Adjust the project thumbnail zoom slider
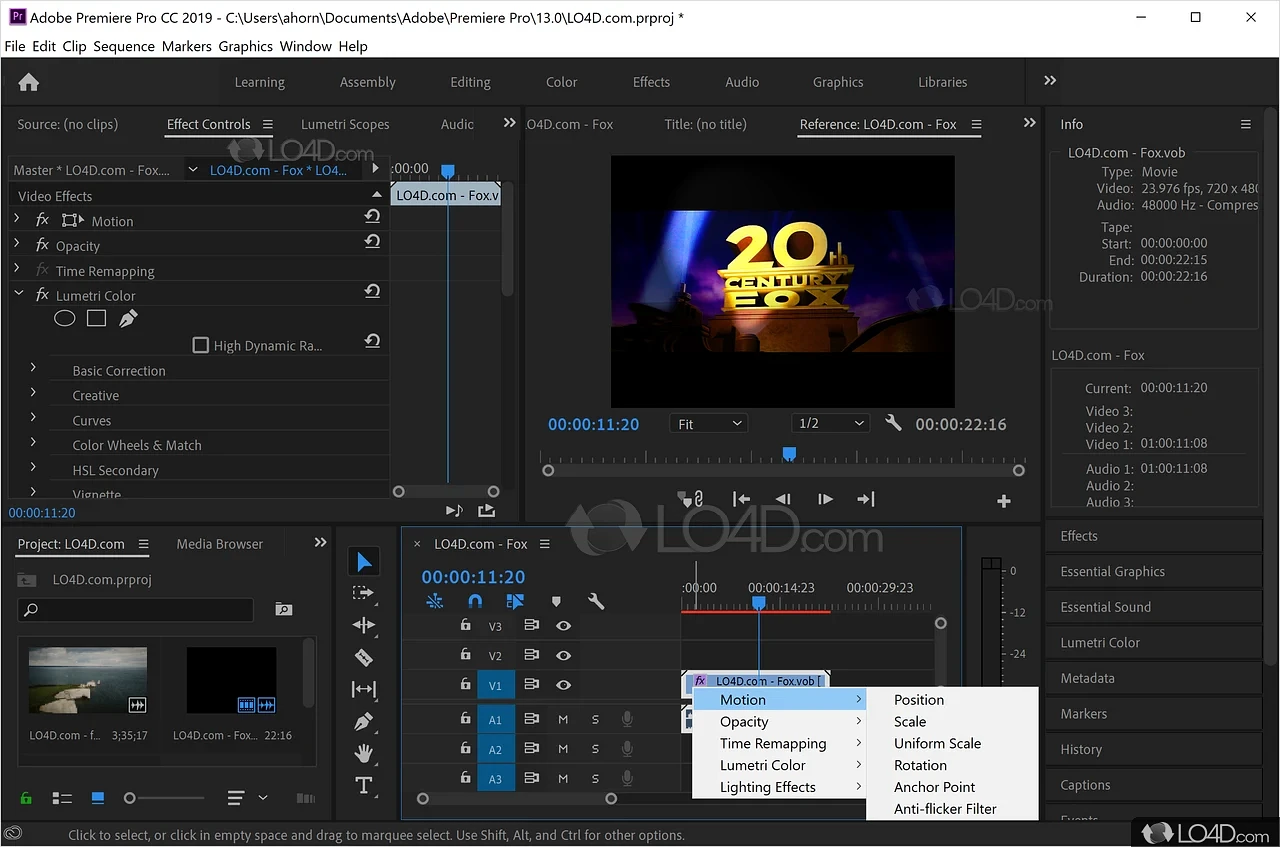The width and height of the screenshot is (1280, 847). pos(130,798)
